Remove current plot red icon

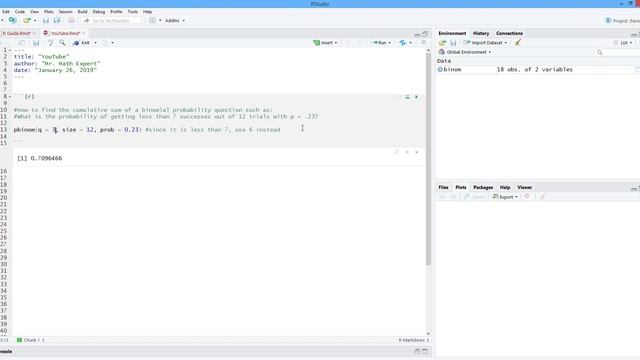pos(527,197)
